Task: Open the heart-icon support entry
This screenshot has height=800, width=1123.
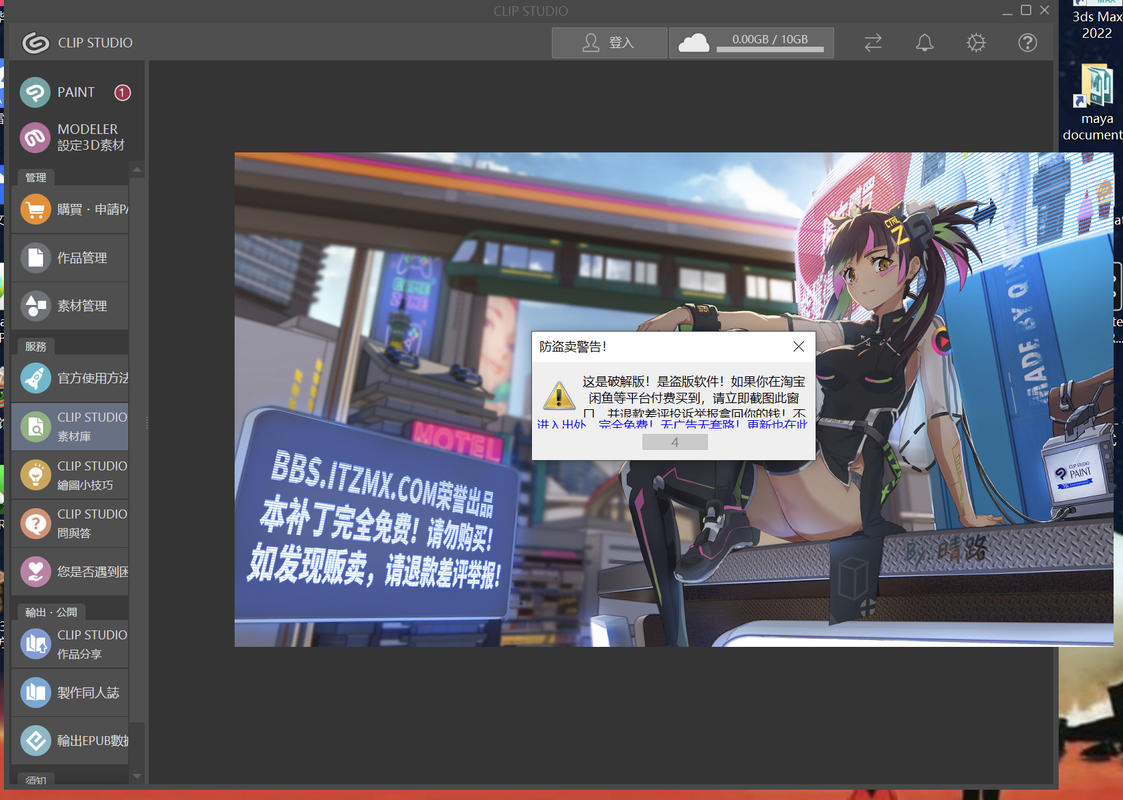Action: (x=70, y=572)
